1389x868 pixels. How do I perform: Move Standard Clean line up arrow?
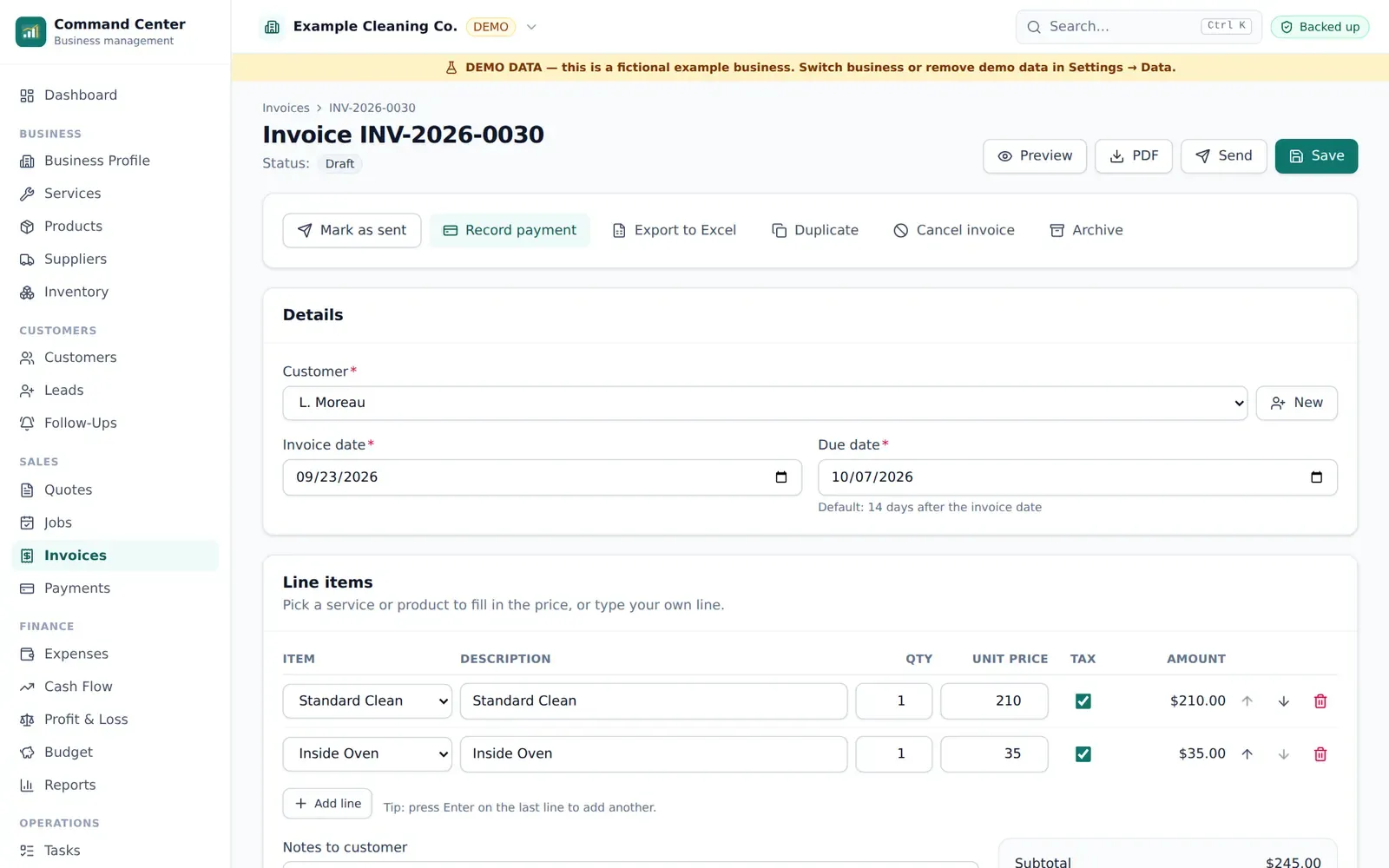point(1247,701)
